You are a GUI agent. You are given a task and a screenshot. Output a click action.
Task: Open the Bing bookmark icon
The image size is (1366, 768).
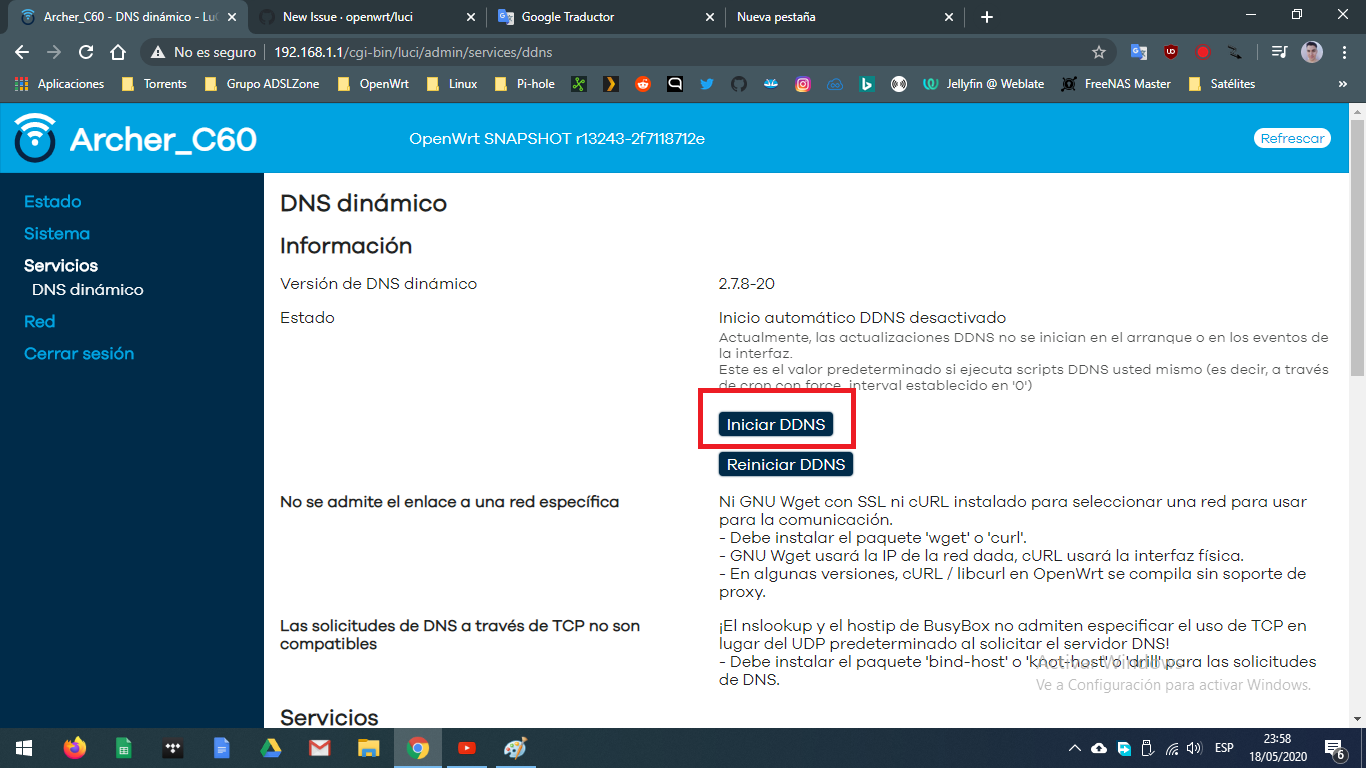(x=867, y=84)
